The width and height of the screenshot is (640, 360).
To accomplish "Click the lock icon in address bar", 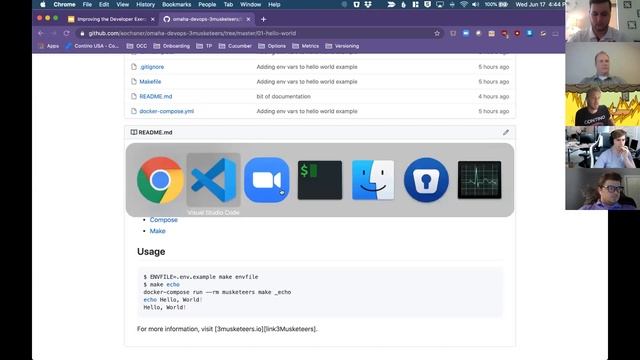I will click(x=82, y=33).
